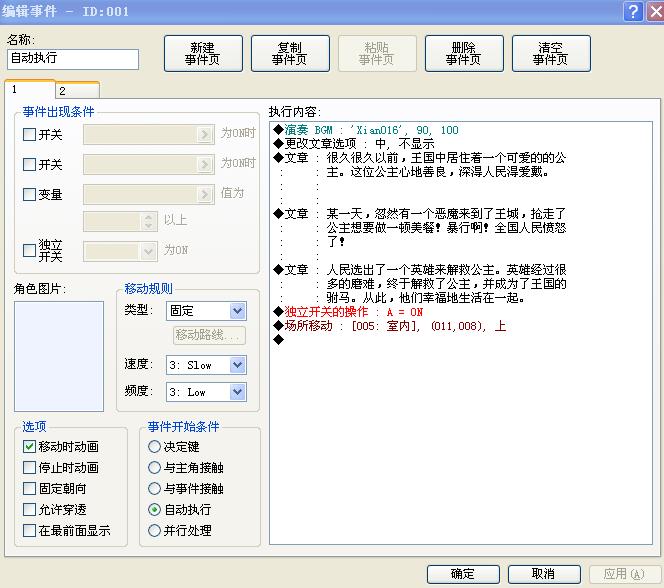This screenshot has width=664, height=588.
Task: Check the 固定朝向 option
Action: pyautogui.click(x=29, y=489)
